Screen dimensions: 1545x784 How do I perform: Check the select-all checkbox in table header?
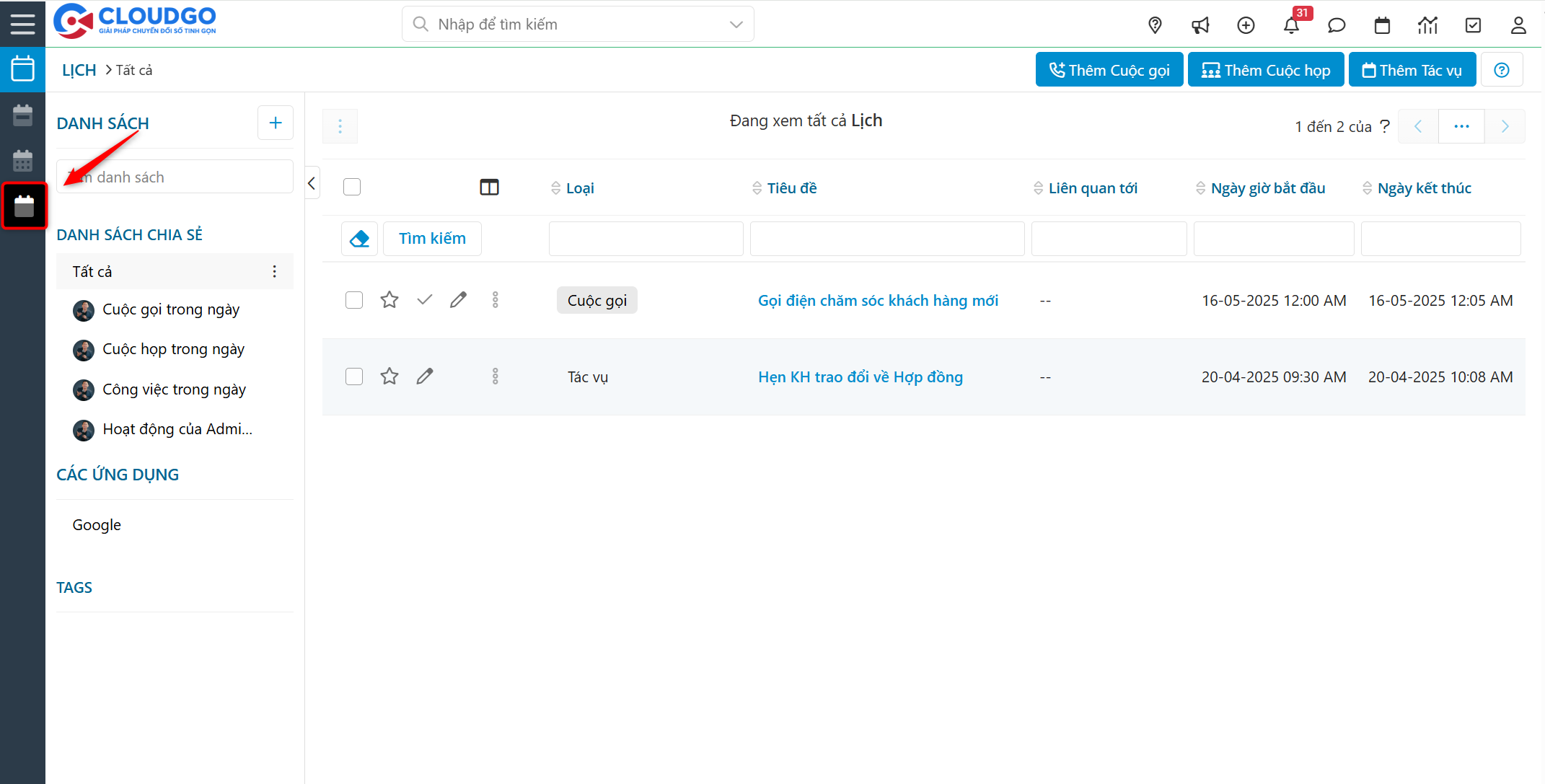[x=352, y=186]
